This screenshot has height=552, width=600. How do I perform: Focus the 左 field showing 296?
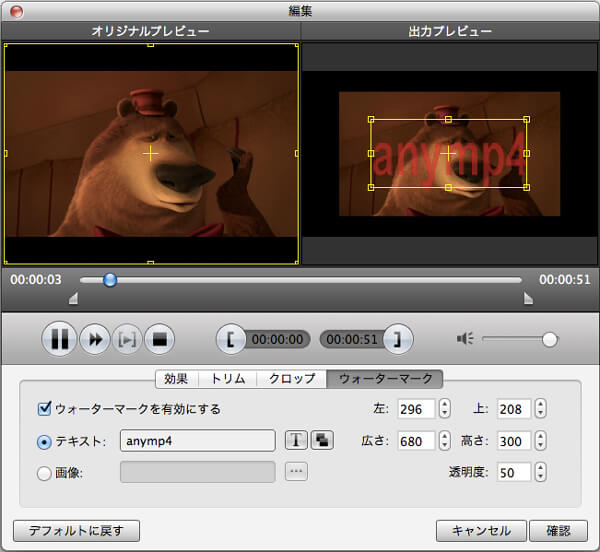tap(416, 409)
